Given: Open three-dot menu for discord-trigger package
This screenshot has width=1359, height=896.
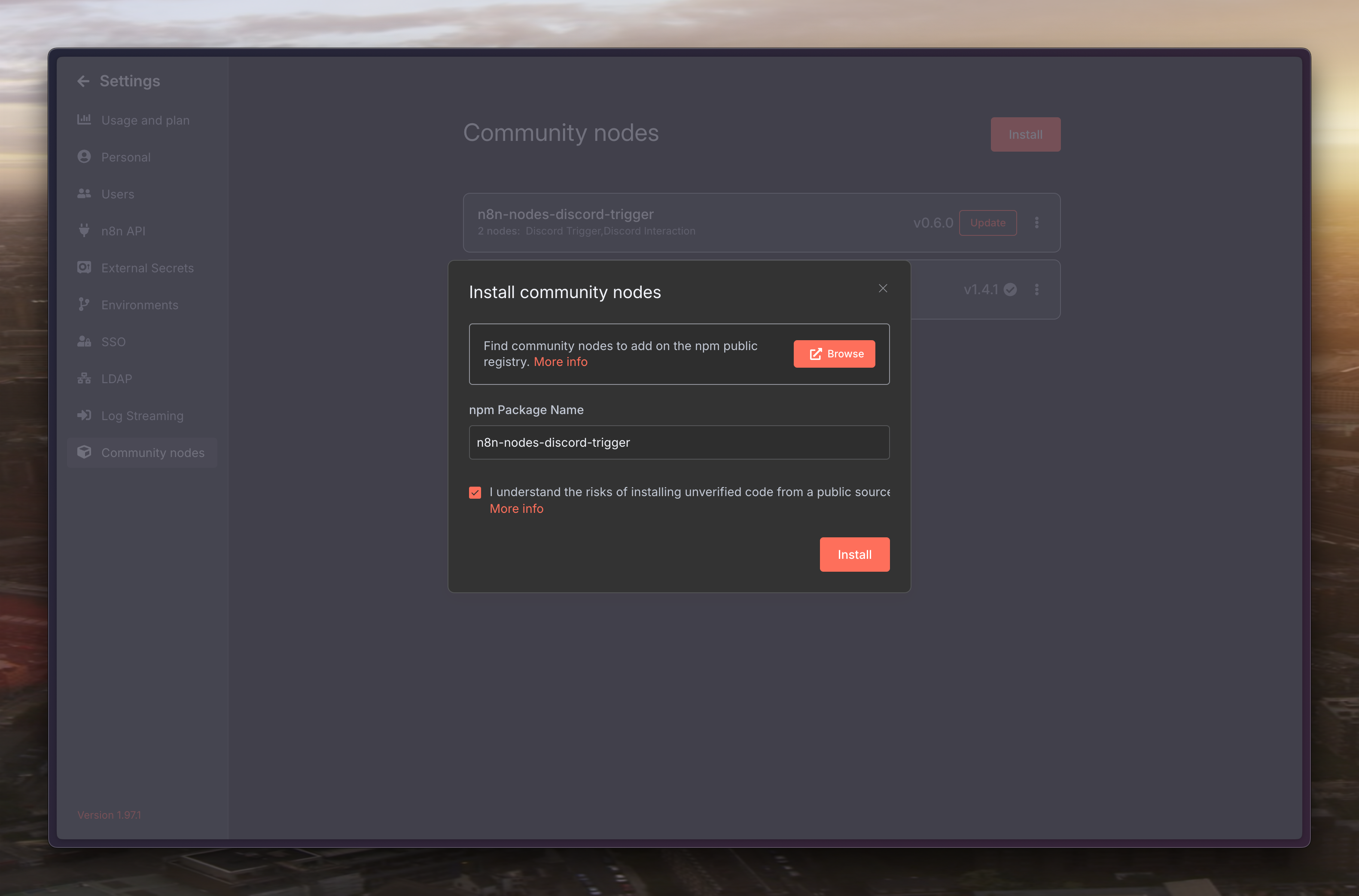Looking at the screenshot, I should point(1037,222).
